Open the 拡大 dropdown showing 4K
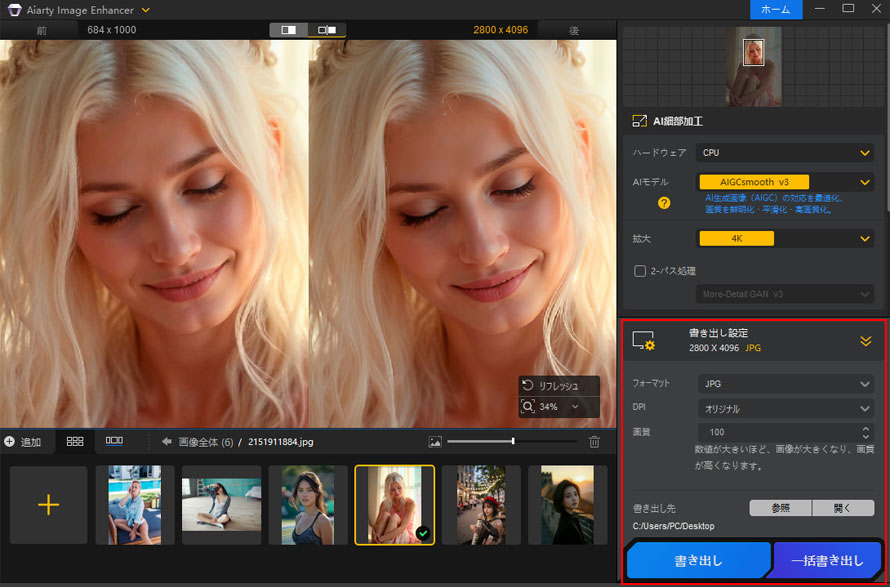 785,239
